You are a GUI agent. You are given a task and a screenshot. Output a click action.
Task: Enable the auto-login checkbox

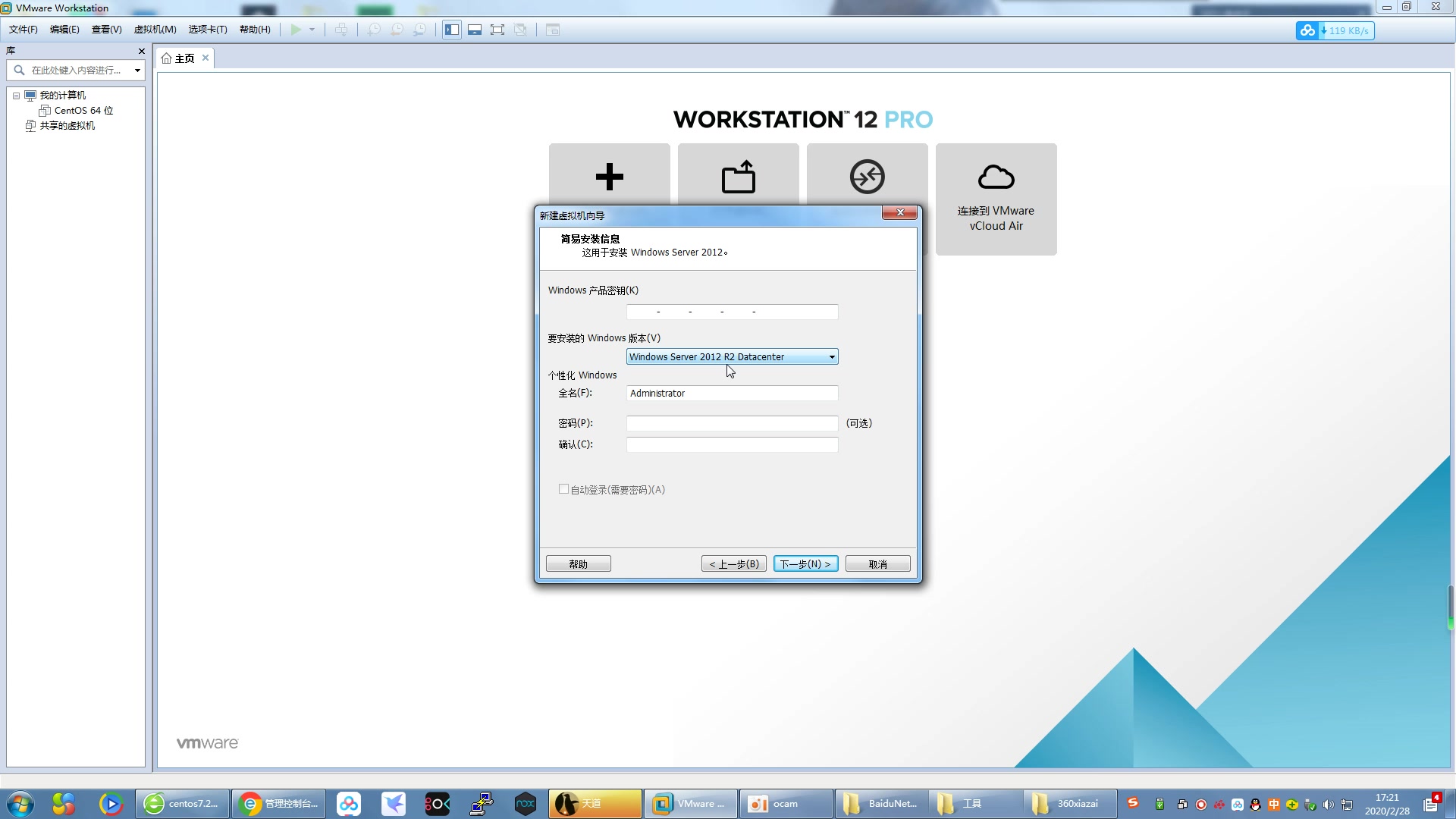563,489
